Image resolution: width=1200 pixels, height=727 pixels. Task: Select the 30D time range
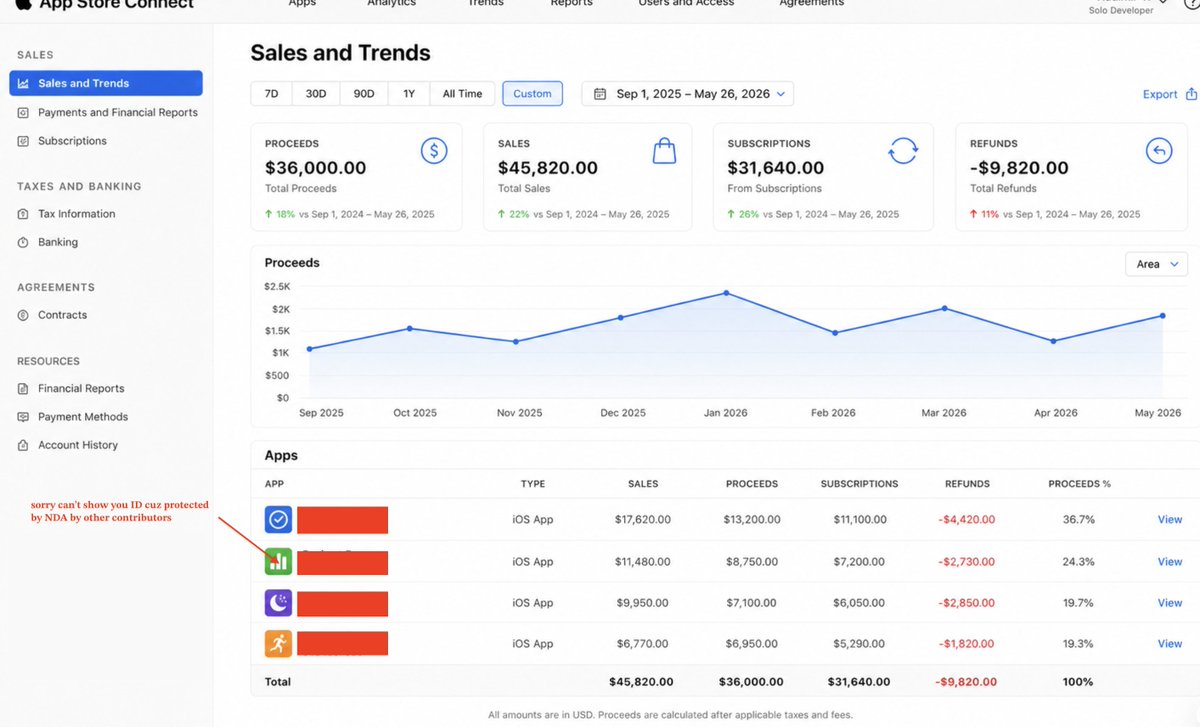tap(316, 94)
